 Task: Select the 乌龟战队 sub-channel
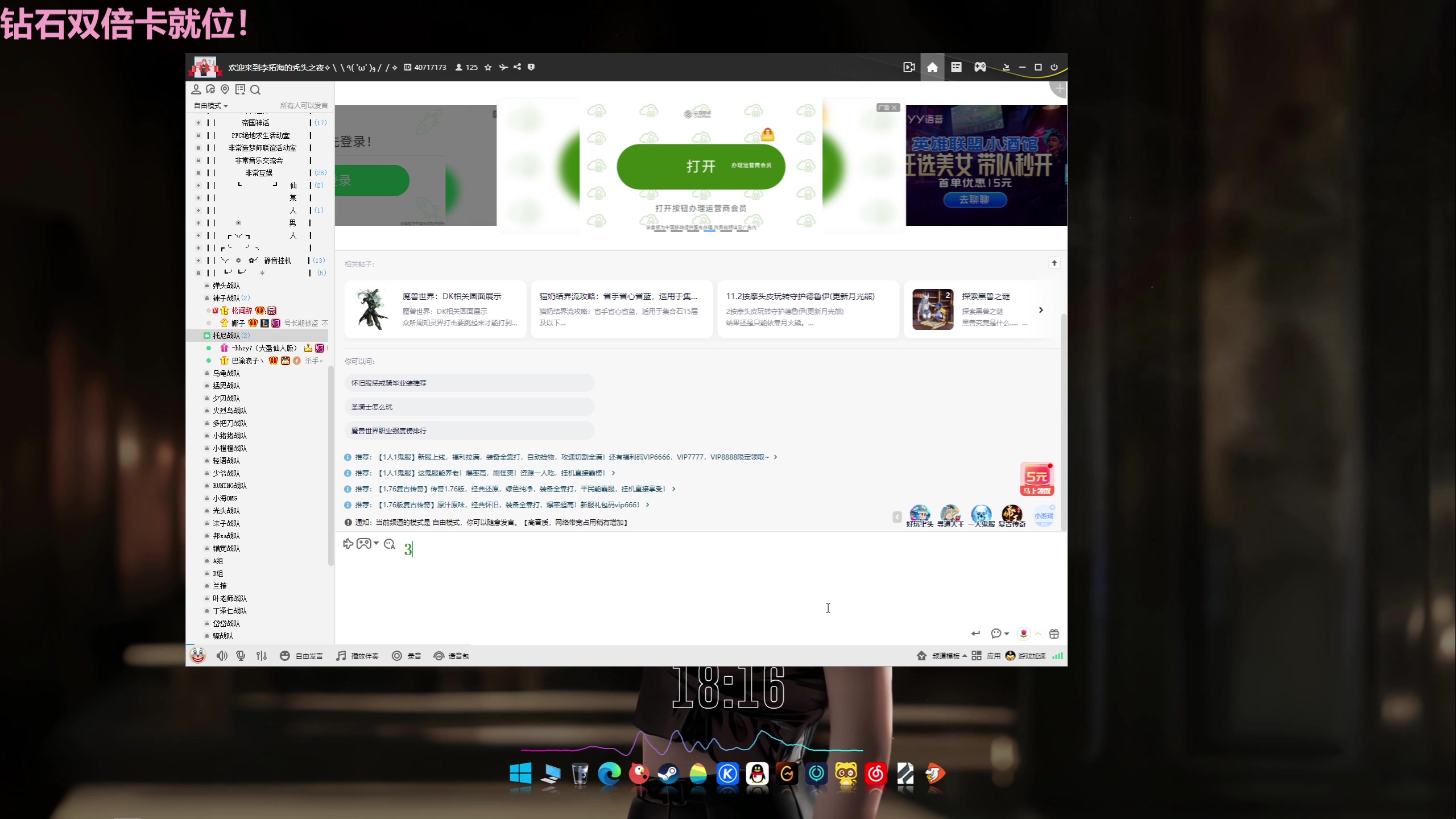226,373
